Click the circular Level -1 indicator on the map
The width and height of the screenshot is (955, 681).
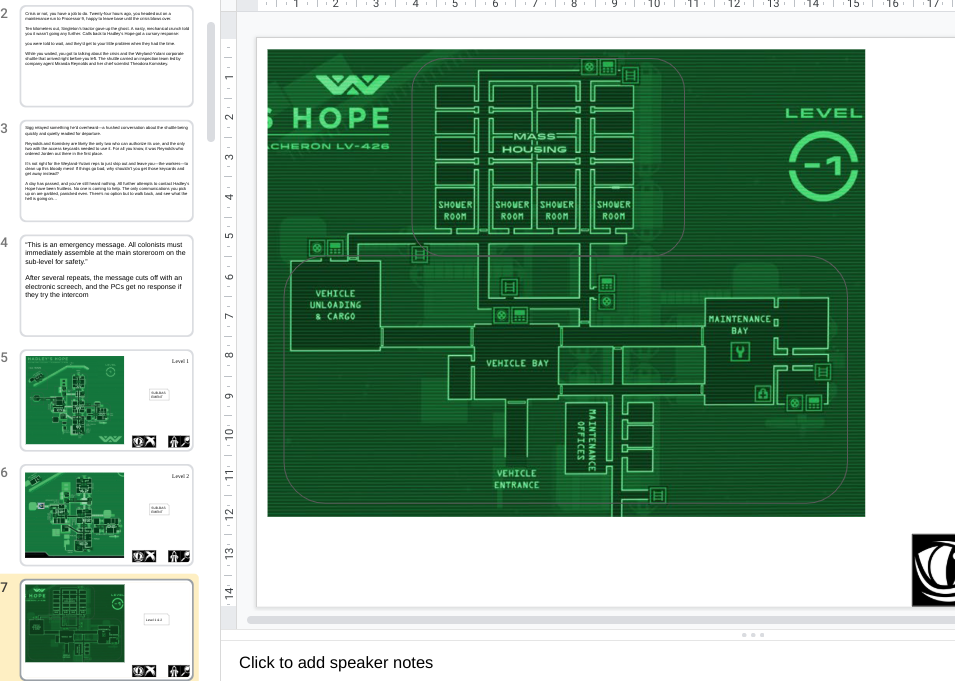[x=823, y=166]
